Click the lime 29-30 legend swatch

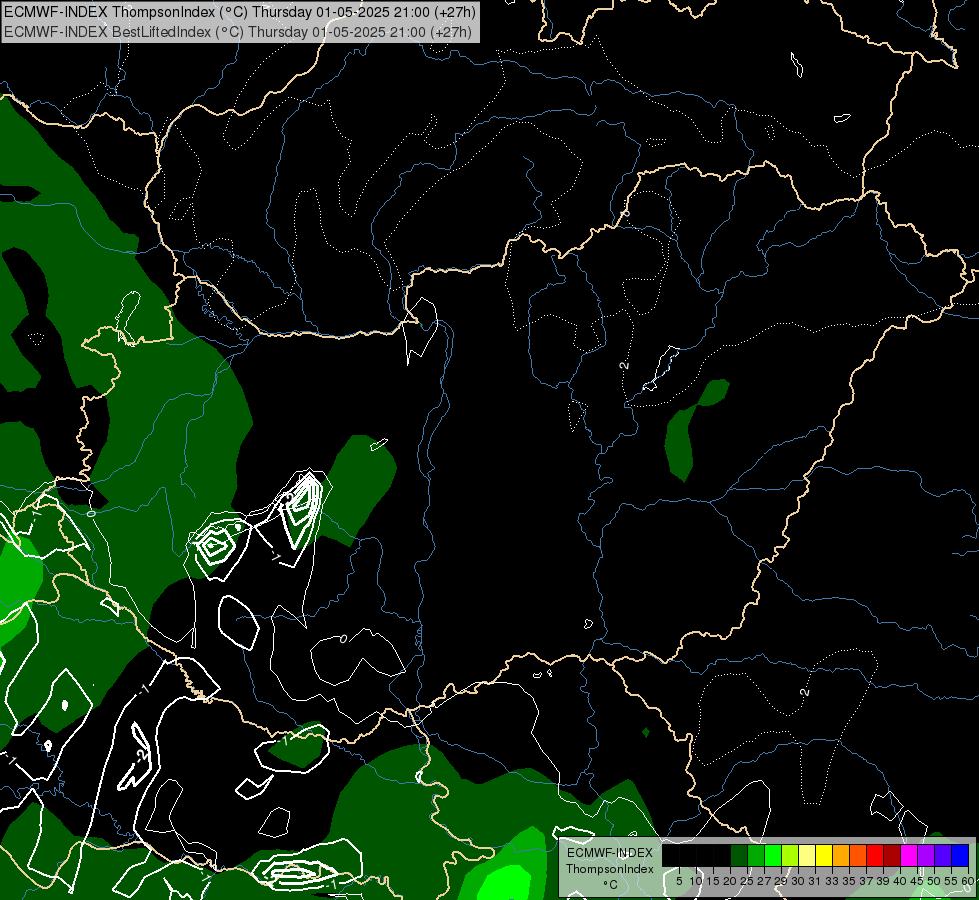click(790, 855)
